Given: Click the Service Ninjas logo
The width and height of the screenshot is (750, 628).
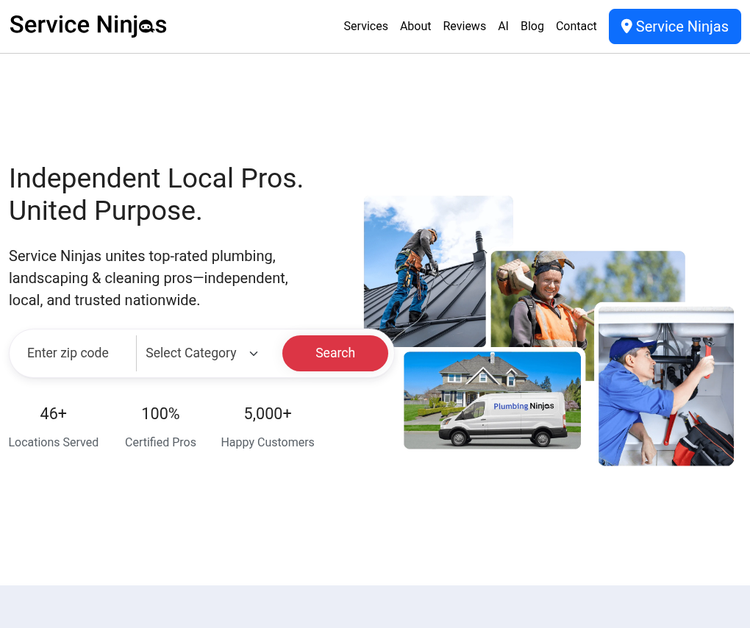Looking at the screenshot, I should point(88,25).
